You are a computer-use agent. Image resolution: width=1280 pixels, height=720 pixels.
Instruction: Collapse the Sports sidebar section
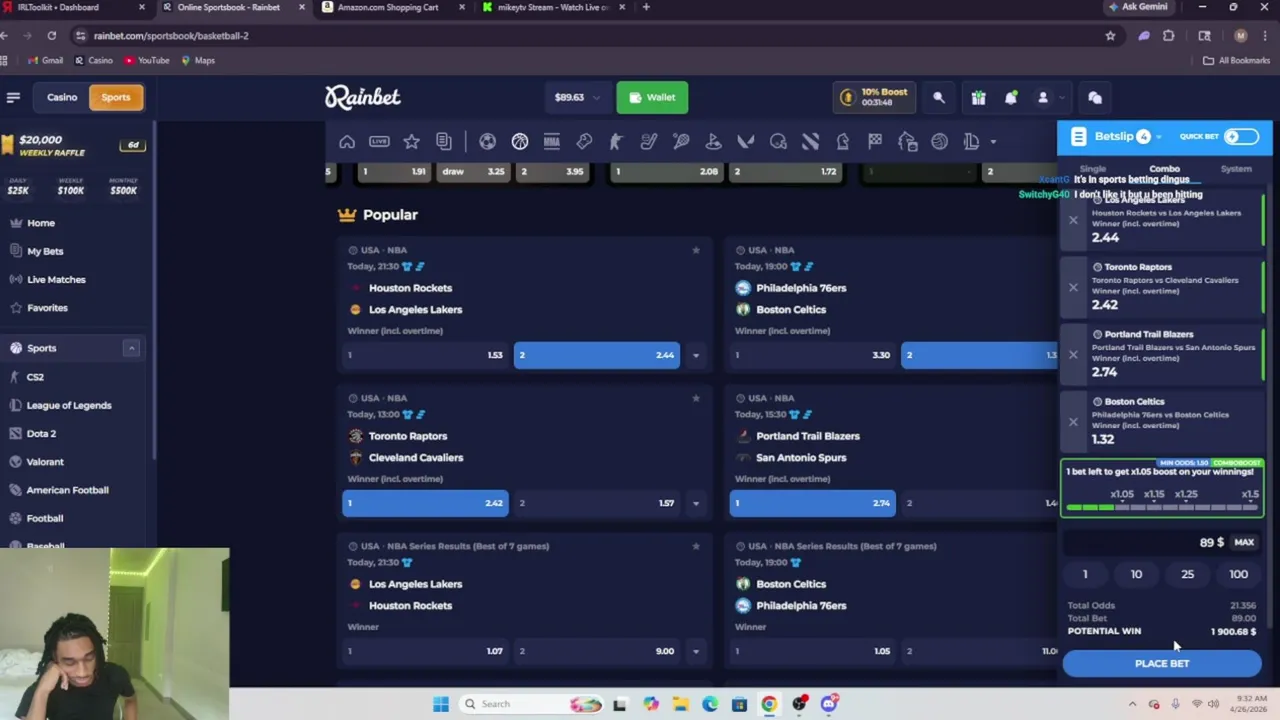131,348
